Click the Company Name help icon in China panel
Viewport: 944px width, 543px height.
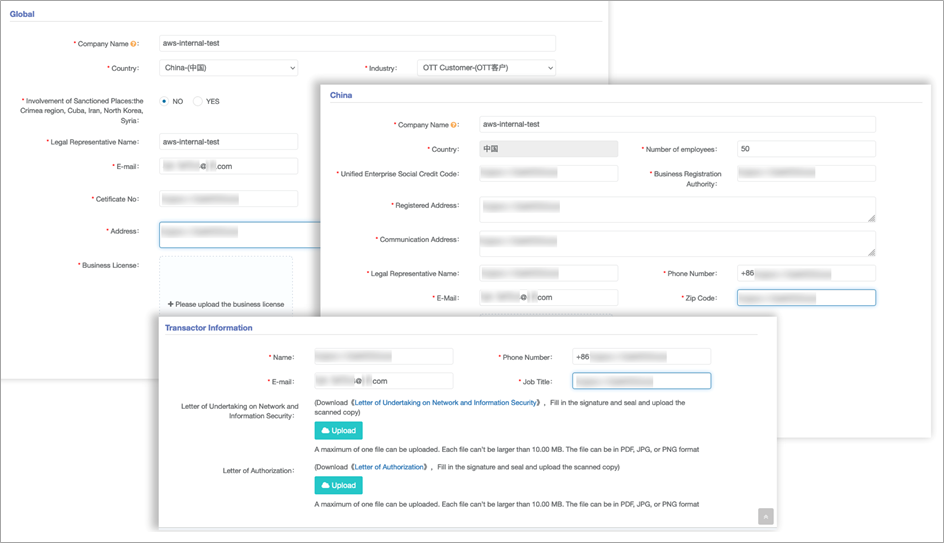[453, 125]
